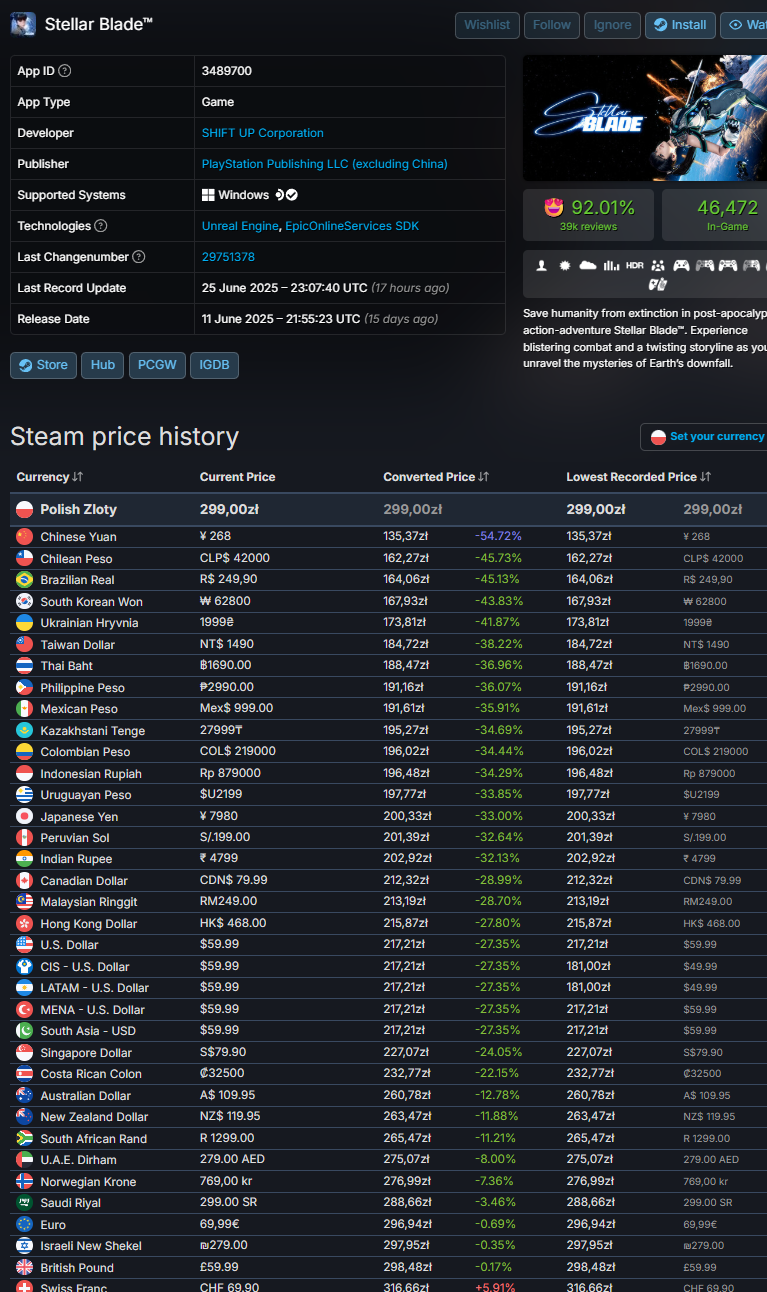Open the Technologies help question-mark icon
This screenshot has height=1292, width=767.
[101, 226]
